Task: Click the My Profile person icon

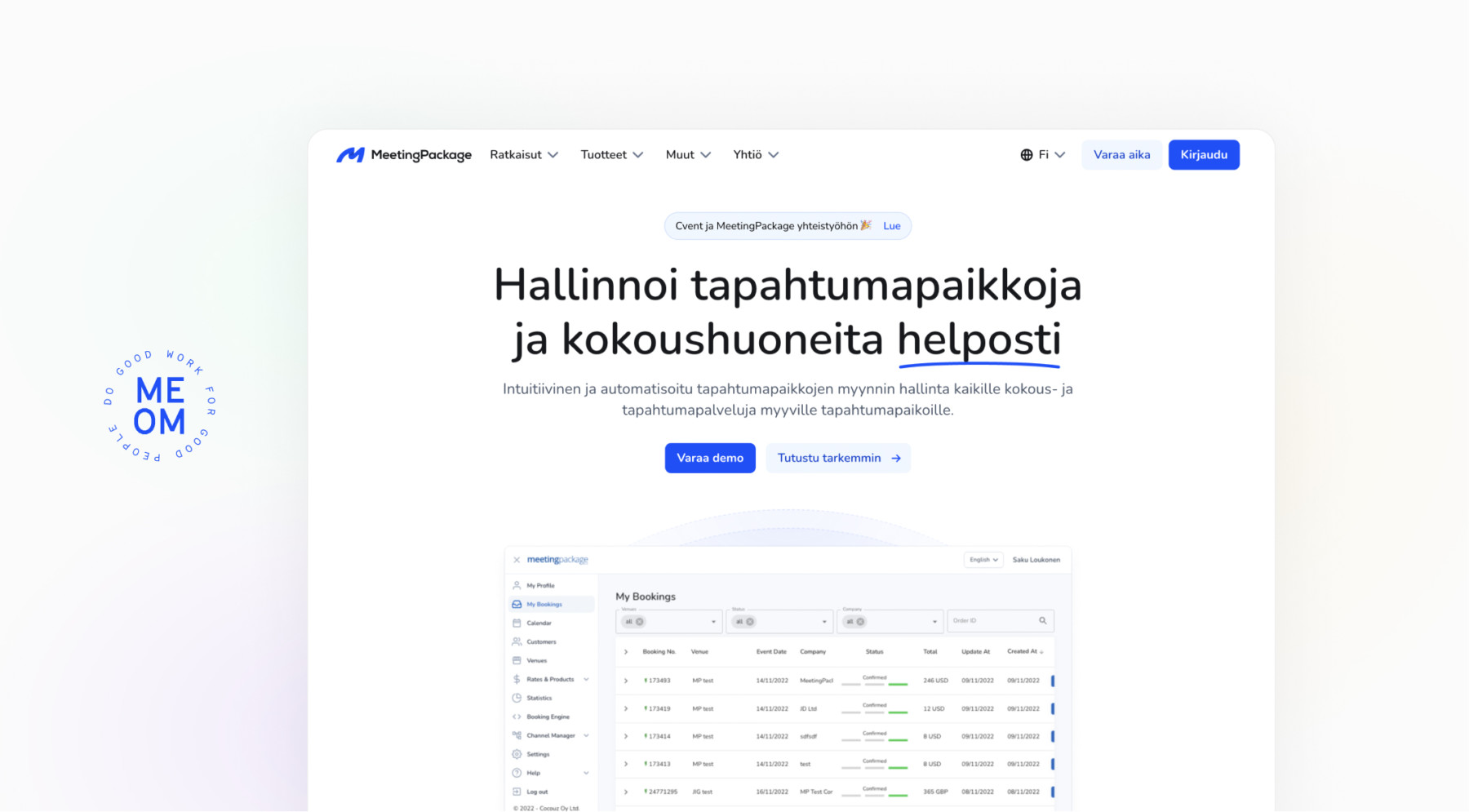Action: [517, 586]
